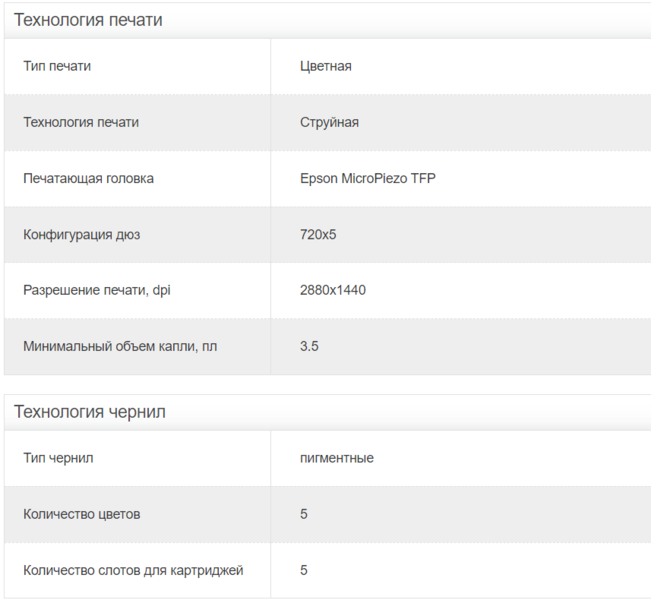Click the "5" value beside "Количество цветов"
The width and height of the screenshot is (651, 600).
coord(304,514)
